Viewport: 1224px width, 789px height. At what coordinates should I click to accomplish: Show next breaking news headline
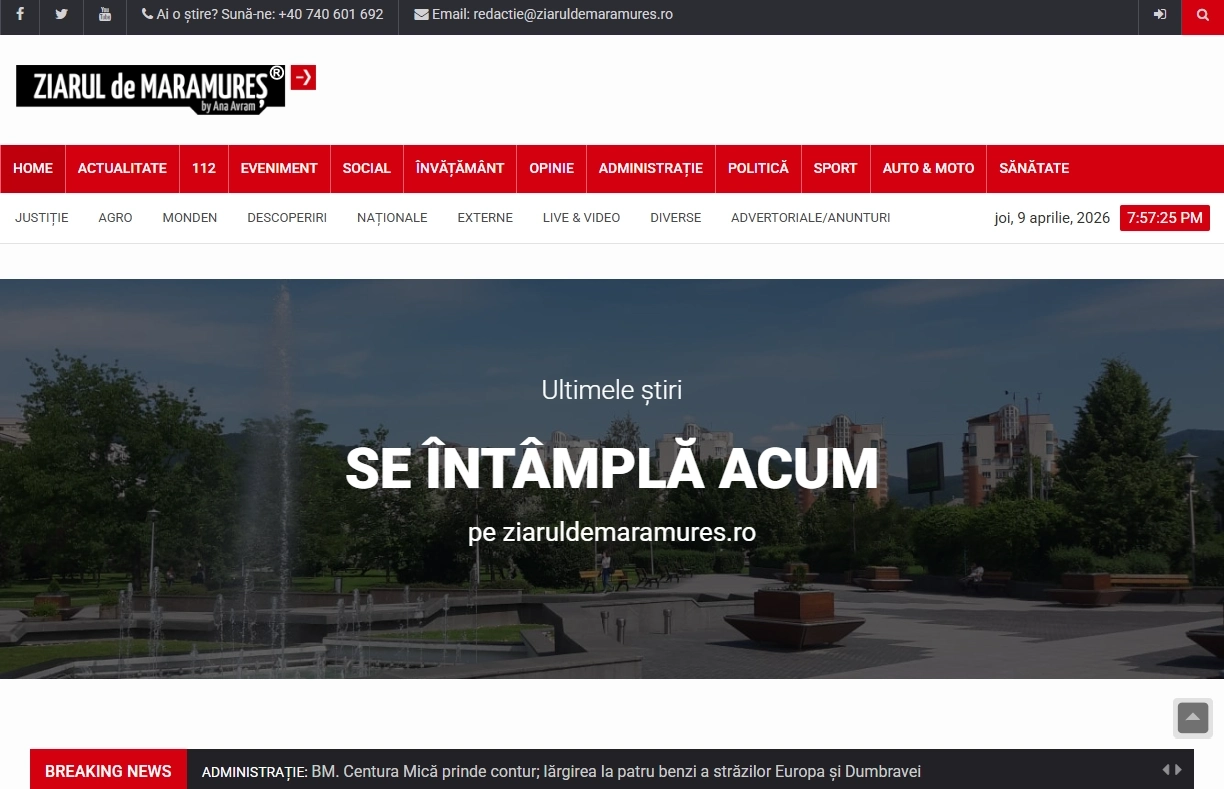(1180, 771)
